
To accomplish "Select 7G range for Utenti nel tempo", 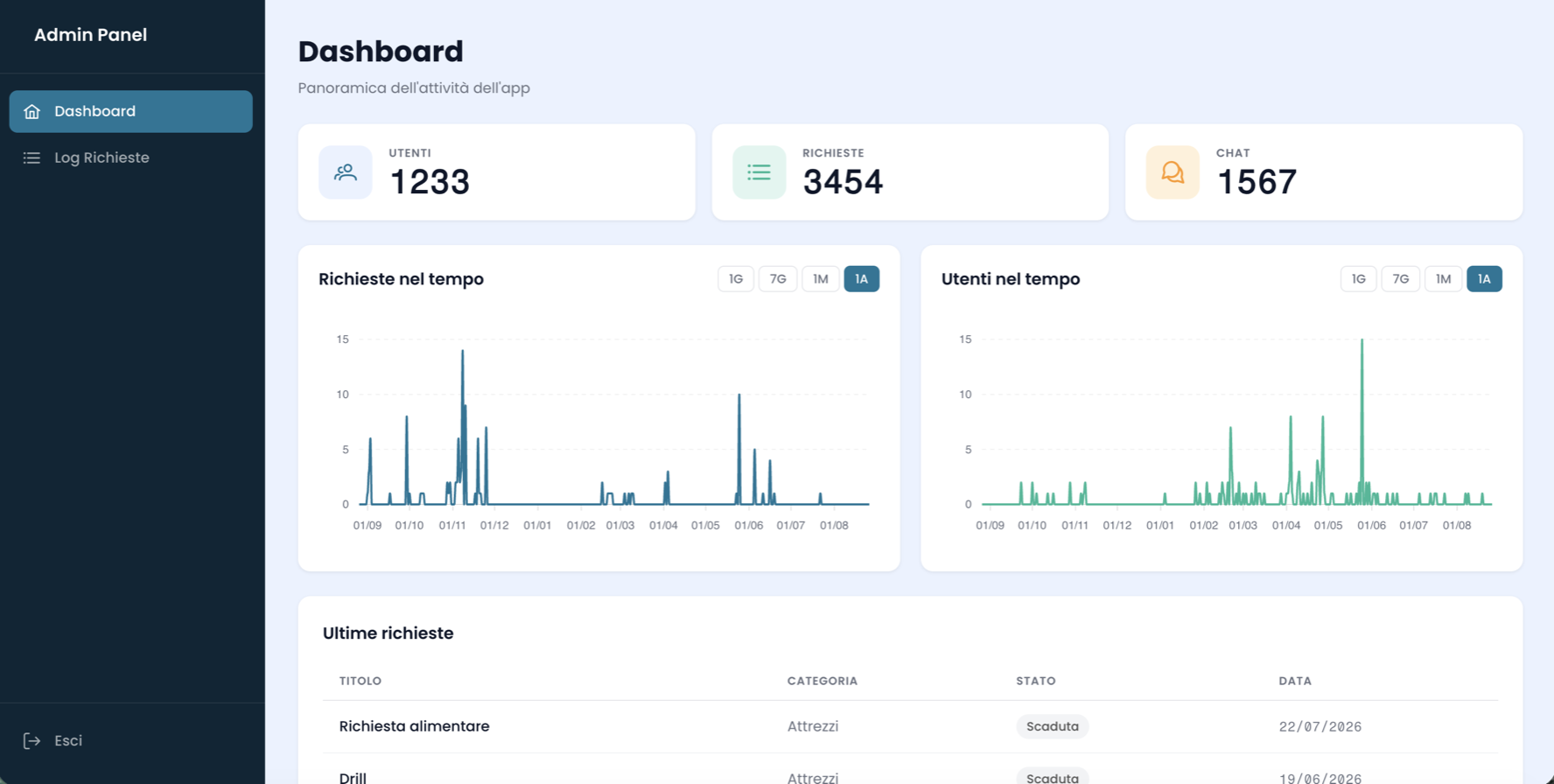I will point(1401,279).
